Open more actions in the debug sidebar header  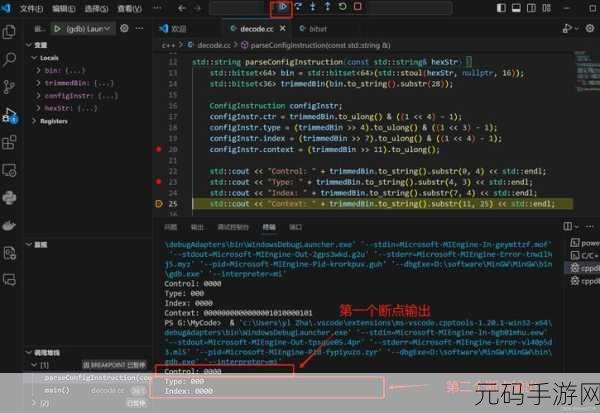pos(139,28)
